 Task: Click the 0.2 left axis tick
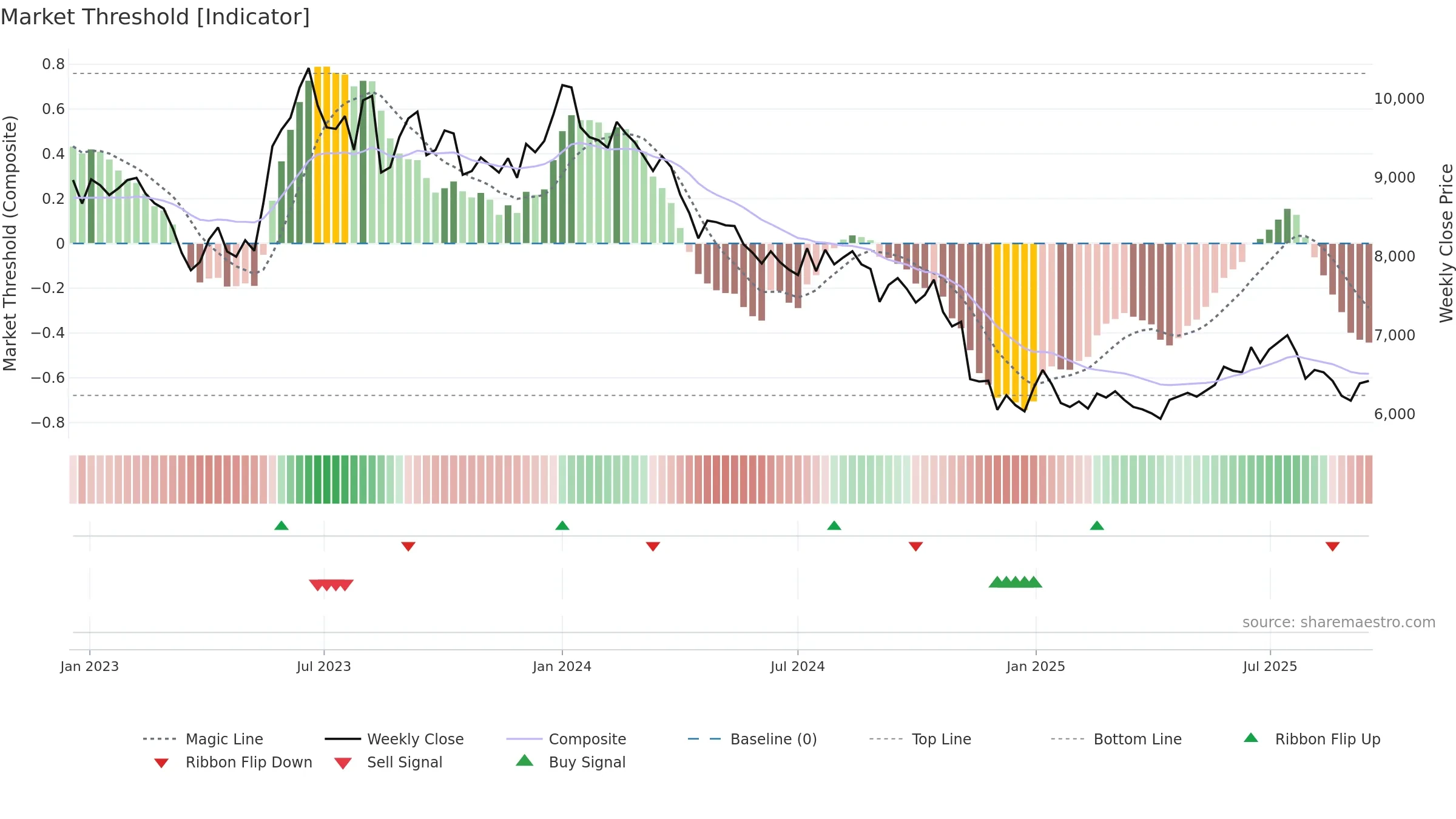click(53, 198)
